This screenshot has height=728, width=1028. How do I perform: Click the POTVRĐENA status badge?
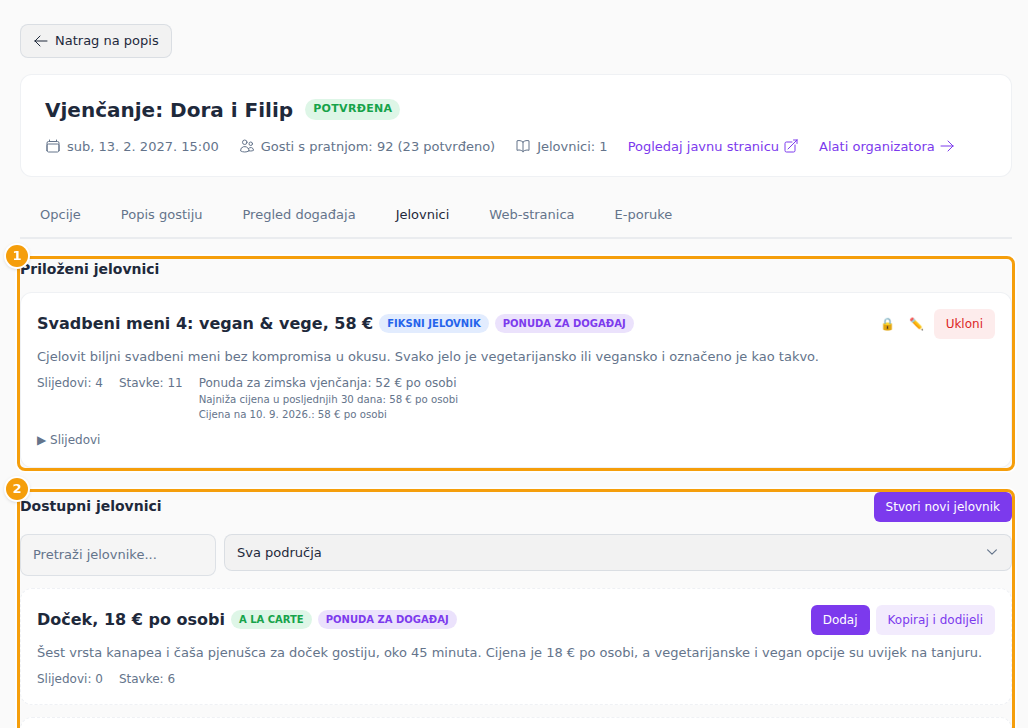pyautogui.click(x=352, y=109)
